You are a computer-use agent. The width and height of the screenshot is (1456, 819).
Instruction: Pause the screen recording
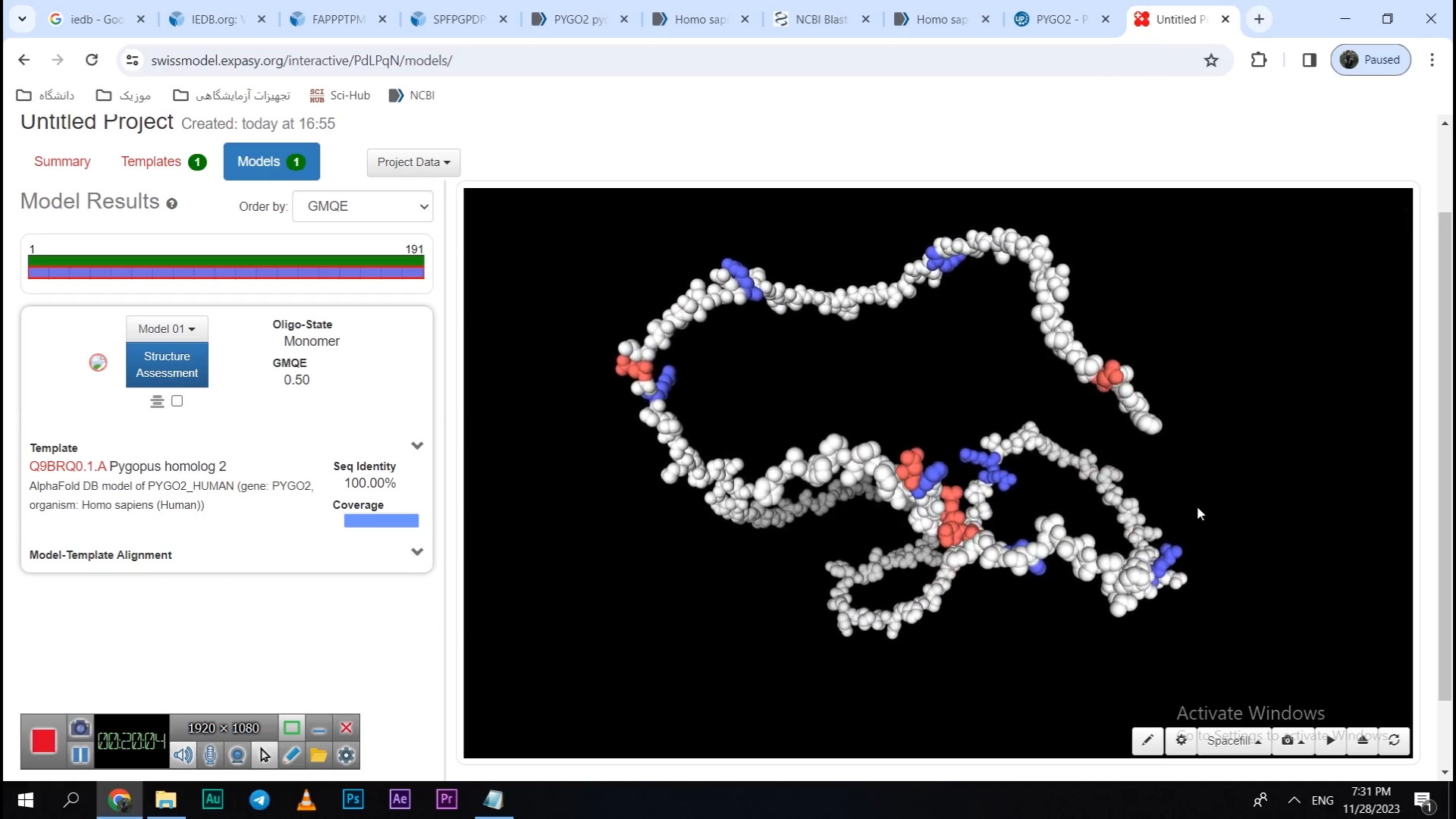point(80,755)
